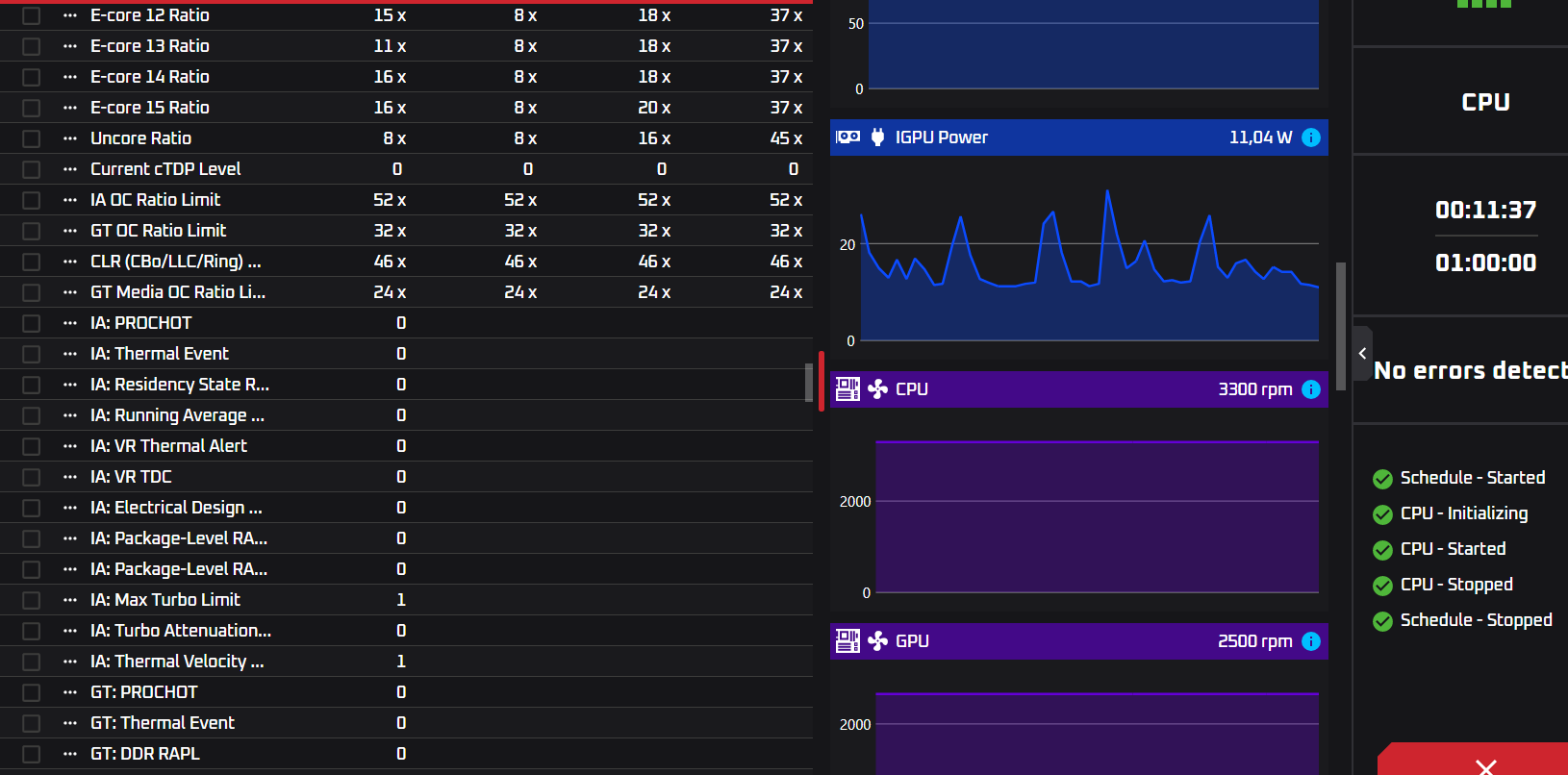
Task: Check the IA: Thermal Event checkbox
Action: coord(32,354)
